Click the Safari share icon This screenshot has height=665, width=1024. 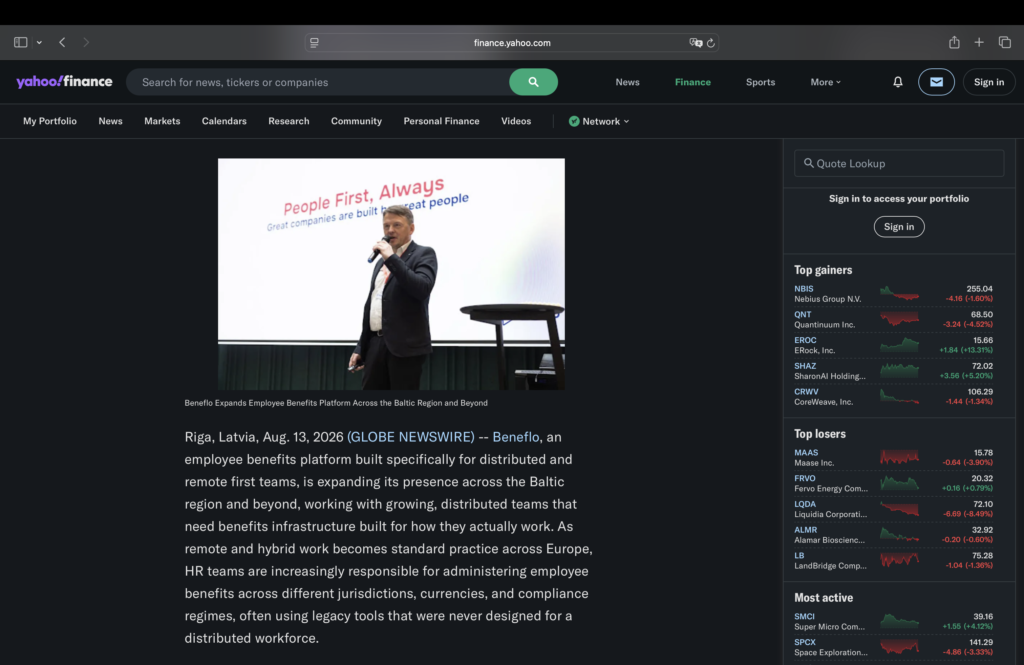[x=953, y=42]
